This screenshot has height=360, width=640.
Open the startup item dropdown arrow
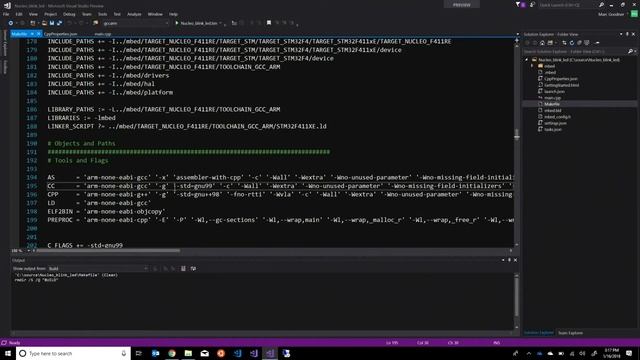pyautogui.click(x=220, y=23)
